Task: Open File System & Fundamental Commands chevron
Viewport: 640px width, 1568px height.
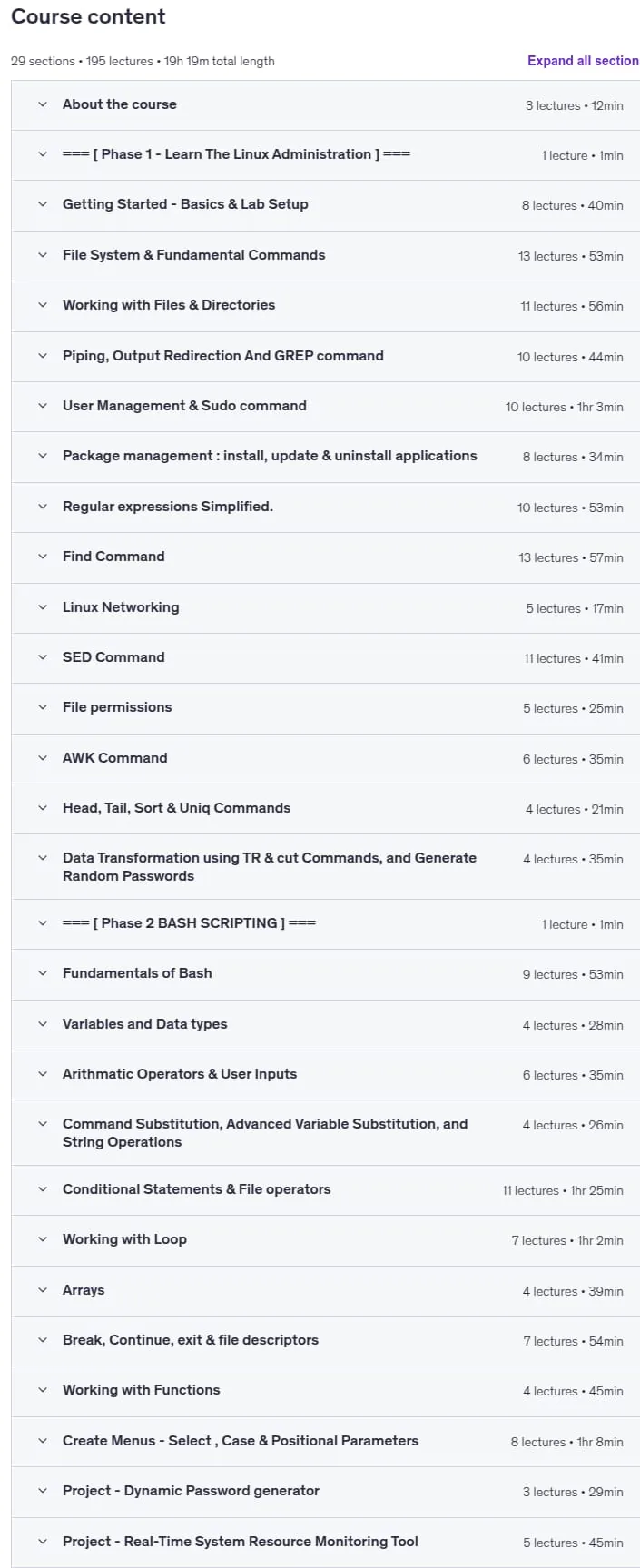Action: (x=42, y=255)
